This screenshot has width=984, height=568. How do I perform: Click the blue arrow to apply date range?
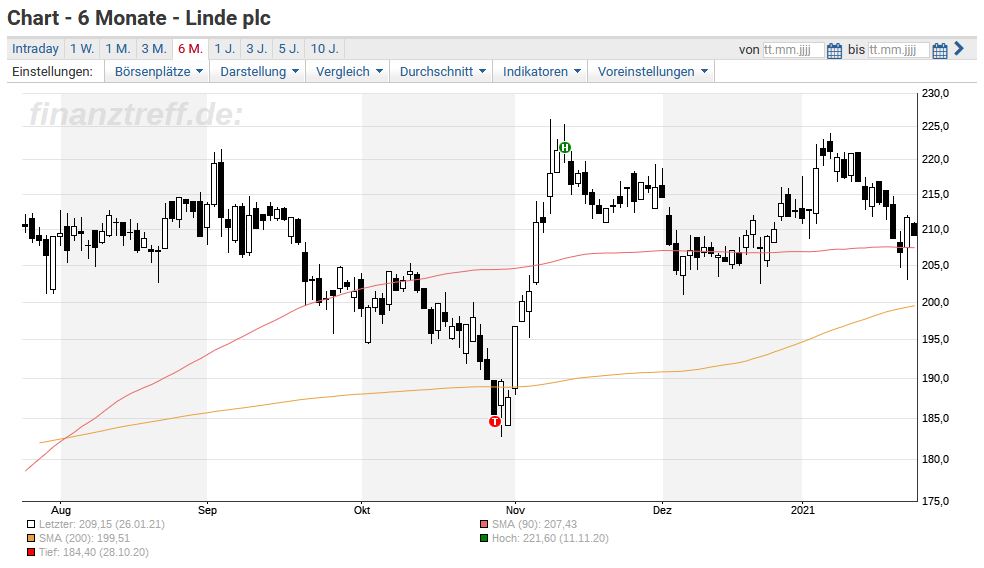958,48
